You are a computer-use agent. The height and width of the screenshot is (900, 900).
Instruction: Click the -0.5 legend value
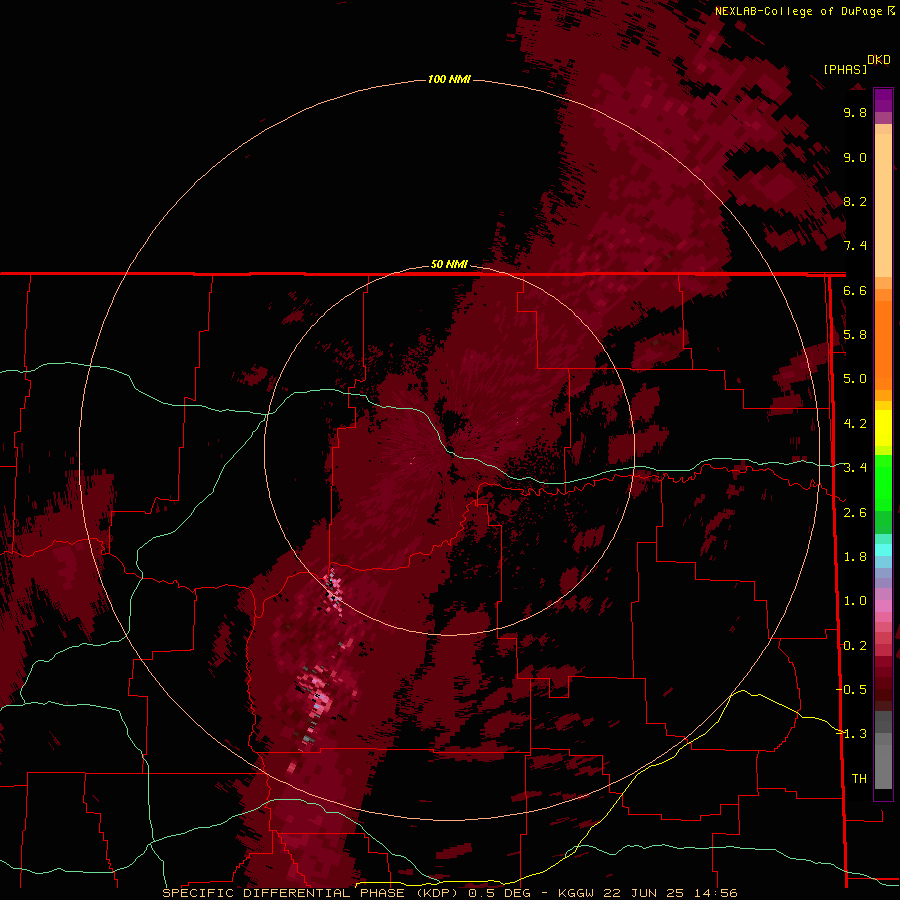851,690
